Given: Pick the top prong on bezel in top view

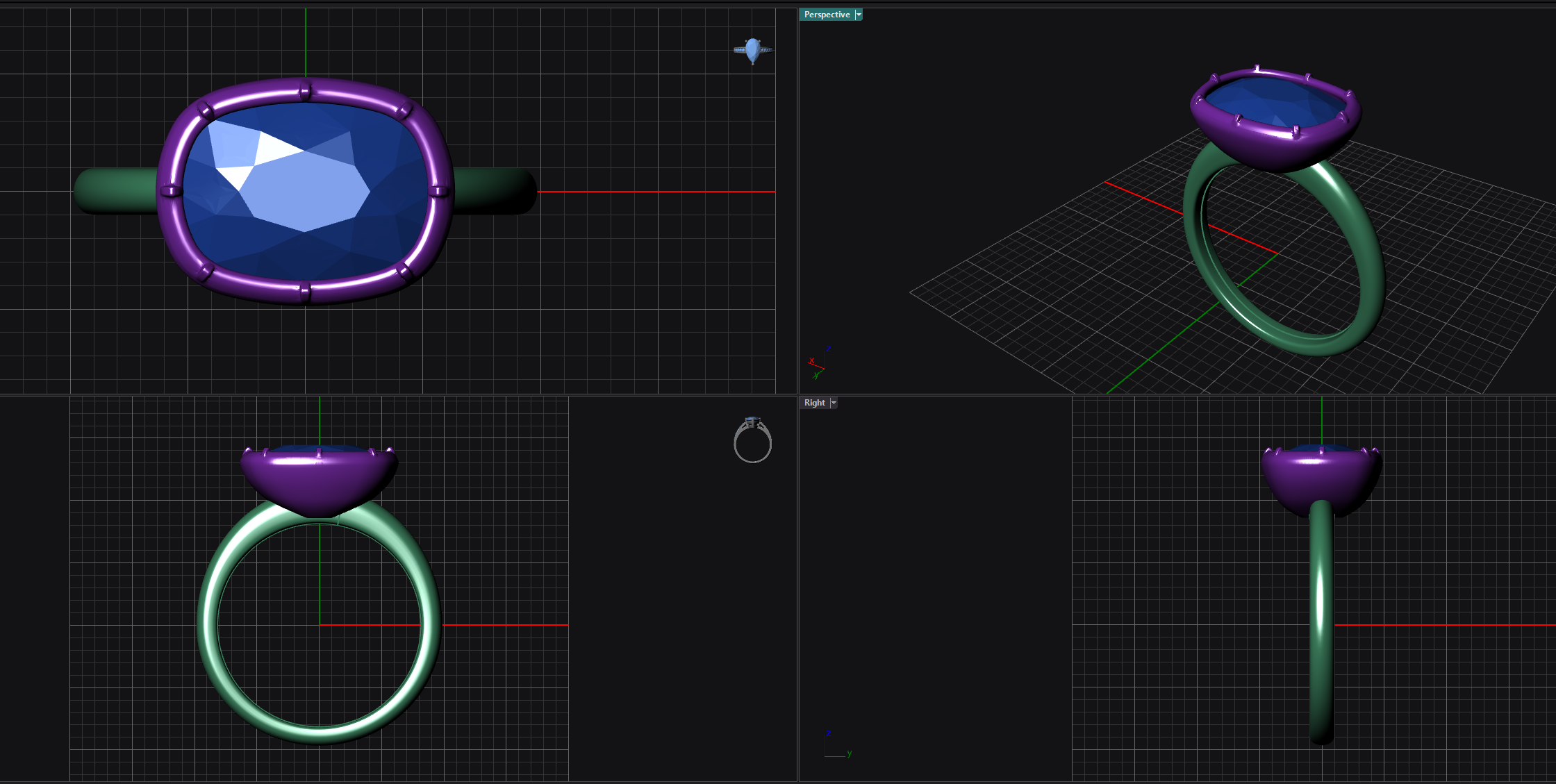Looking at the screenshot, I should pos(305,90).
